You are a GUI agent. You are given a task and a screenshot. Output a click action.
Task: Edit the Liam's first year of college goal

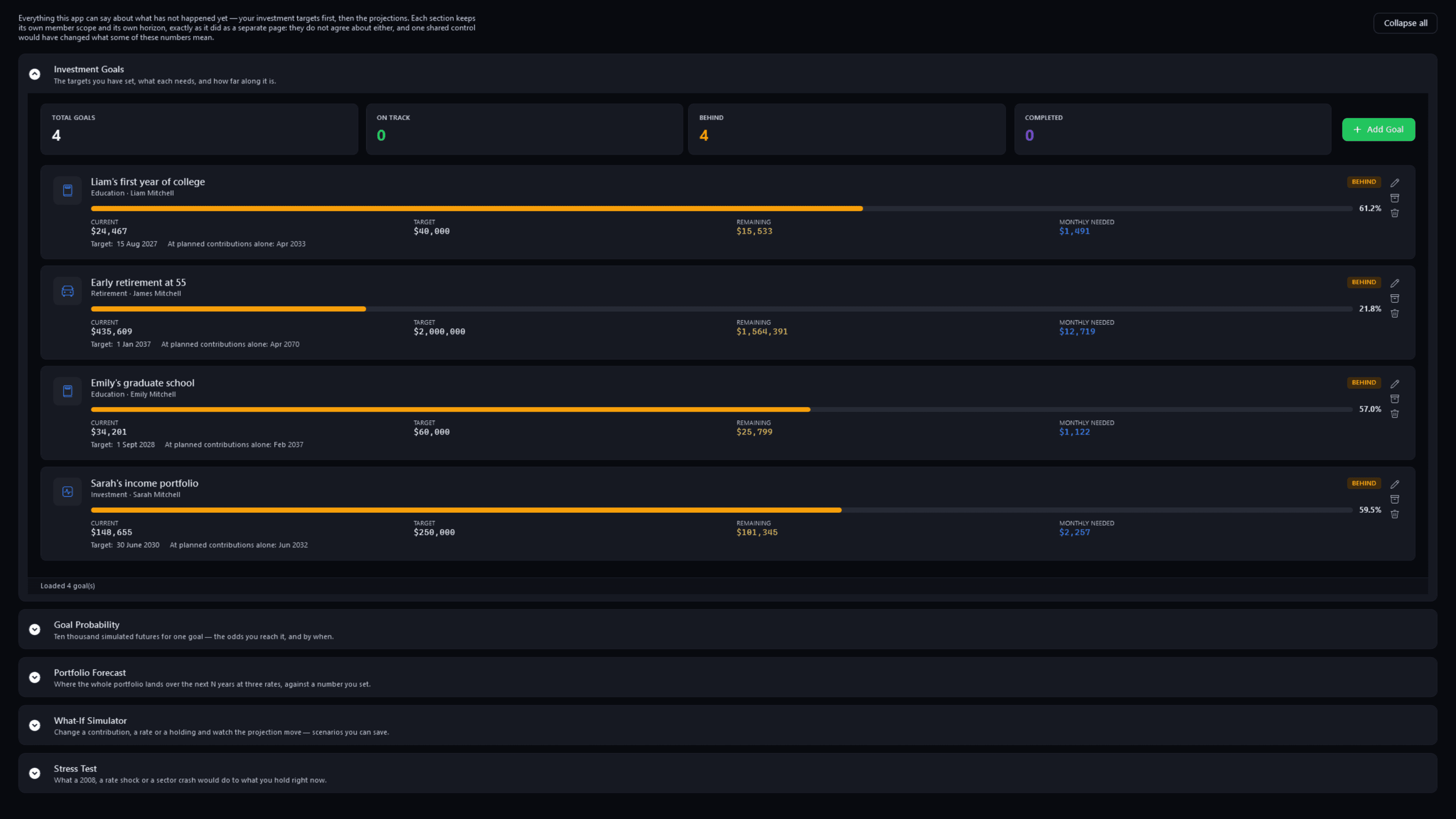point(1394,183)
